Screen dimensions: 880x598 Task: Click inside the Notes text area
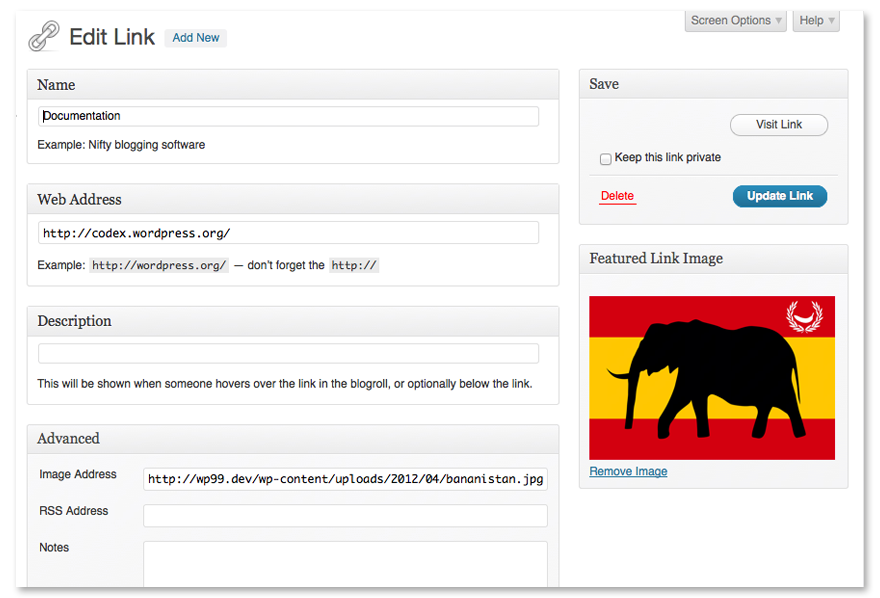click(x=345, y=564)
